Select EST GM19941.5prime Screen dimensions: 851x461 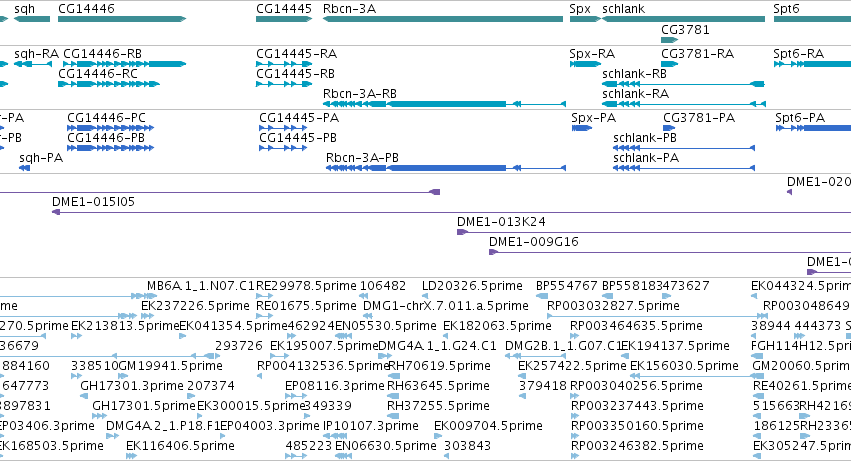pos(171,366)
